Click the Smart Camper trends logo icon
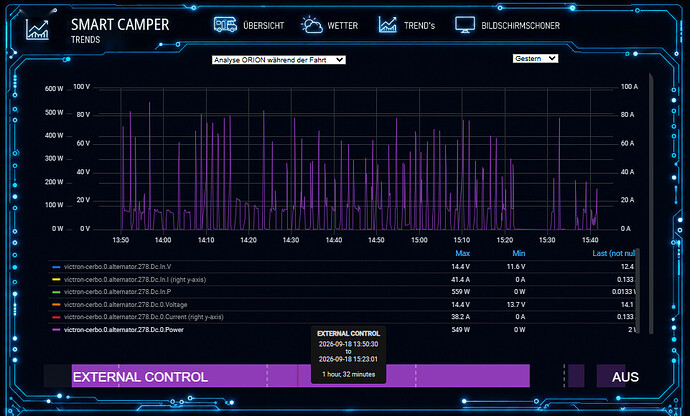This screenshot has width=690, height=416. pos(37,29)
